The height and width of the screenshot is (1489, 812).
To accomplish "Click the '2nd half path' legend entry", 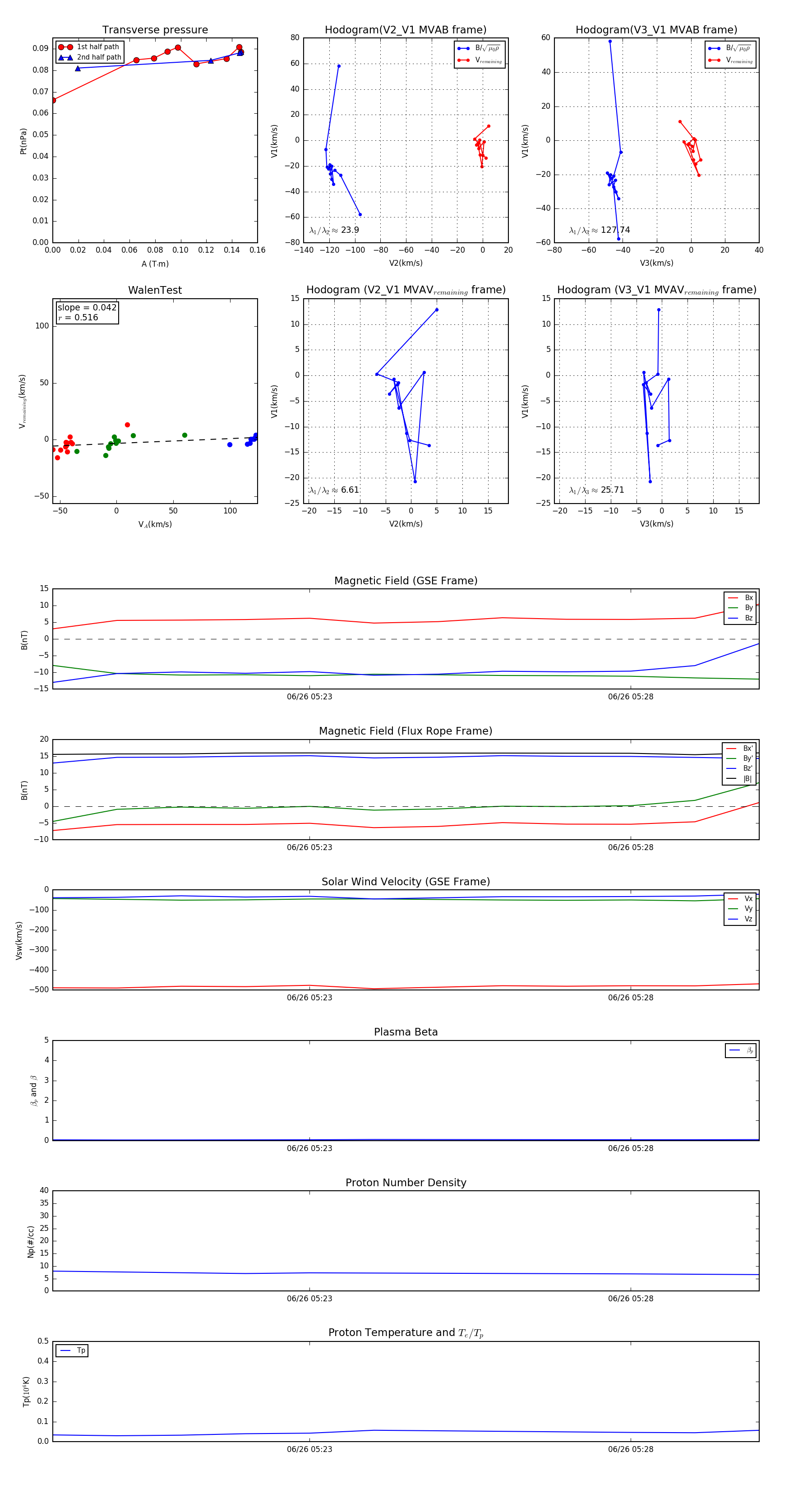I will coord(90,57).
